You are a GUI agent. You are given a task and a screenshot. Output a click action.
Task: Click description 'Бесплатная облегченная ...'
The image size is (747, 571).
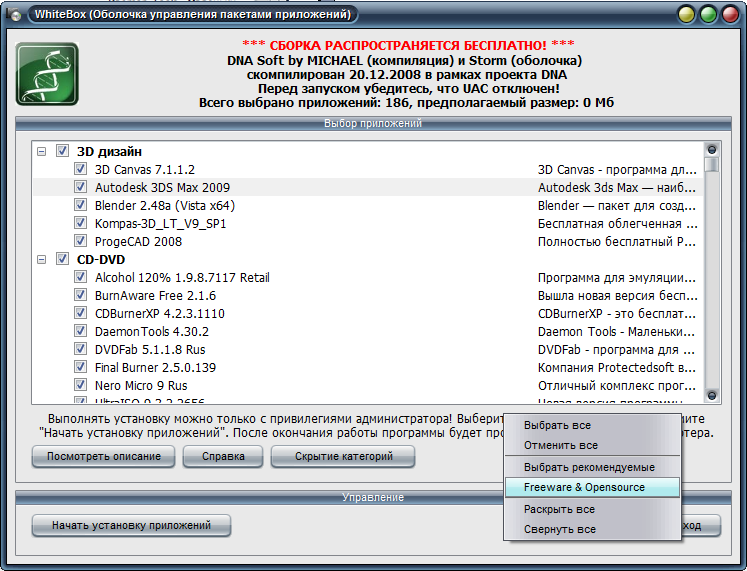tap(617, 224)
